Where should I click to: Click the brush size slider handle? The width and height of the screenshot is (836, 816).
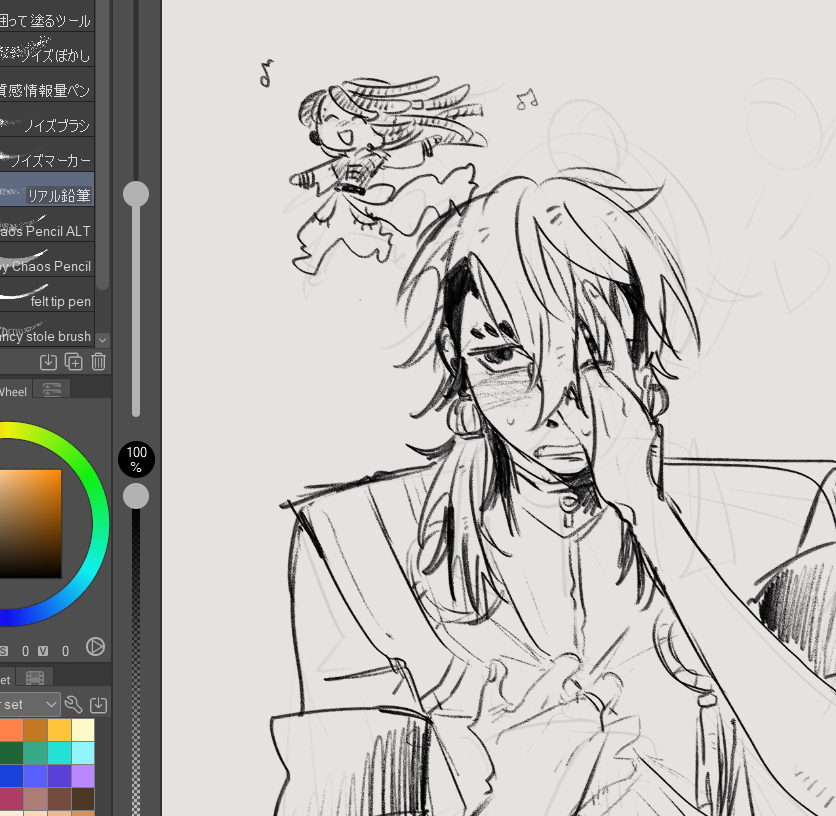point(136,194)
